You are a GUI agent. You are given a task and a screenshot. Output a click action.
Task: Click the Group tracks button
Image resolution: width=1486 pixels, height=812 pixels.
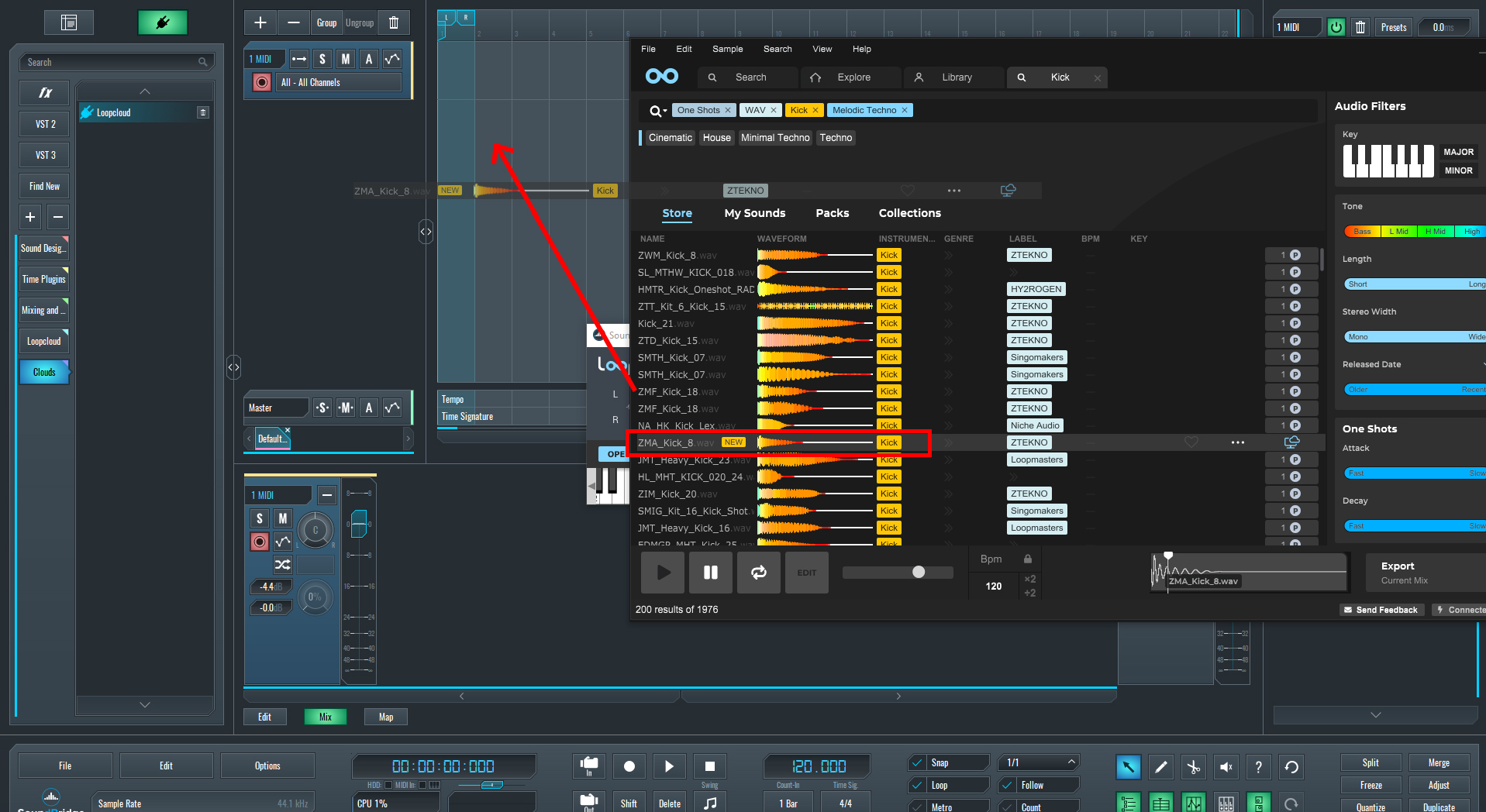pos(326,22)
